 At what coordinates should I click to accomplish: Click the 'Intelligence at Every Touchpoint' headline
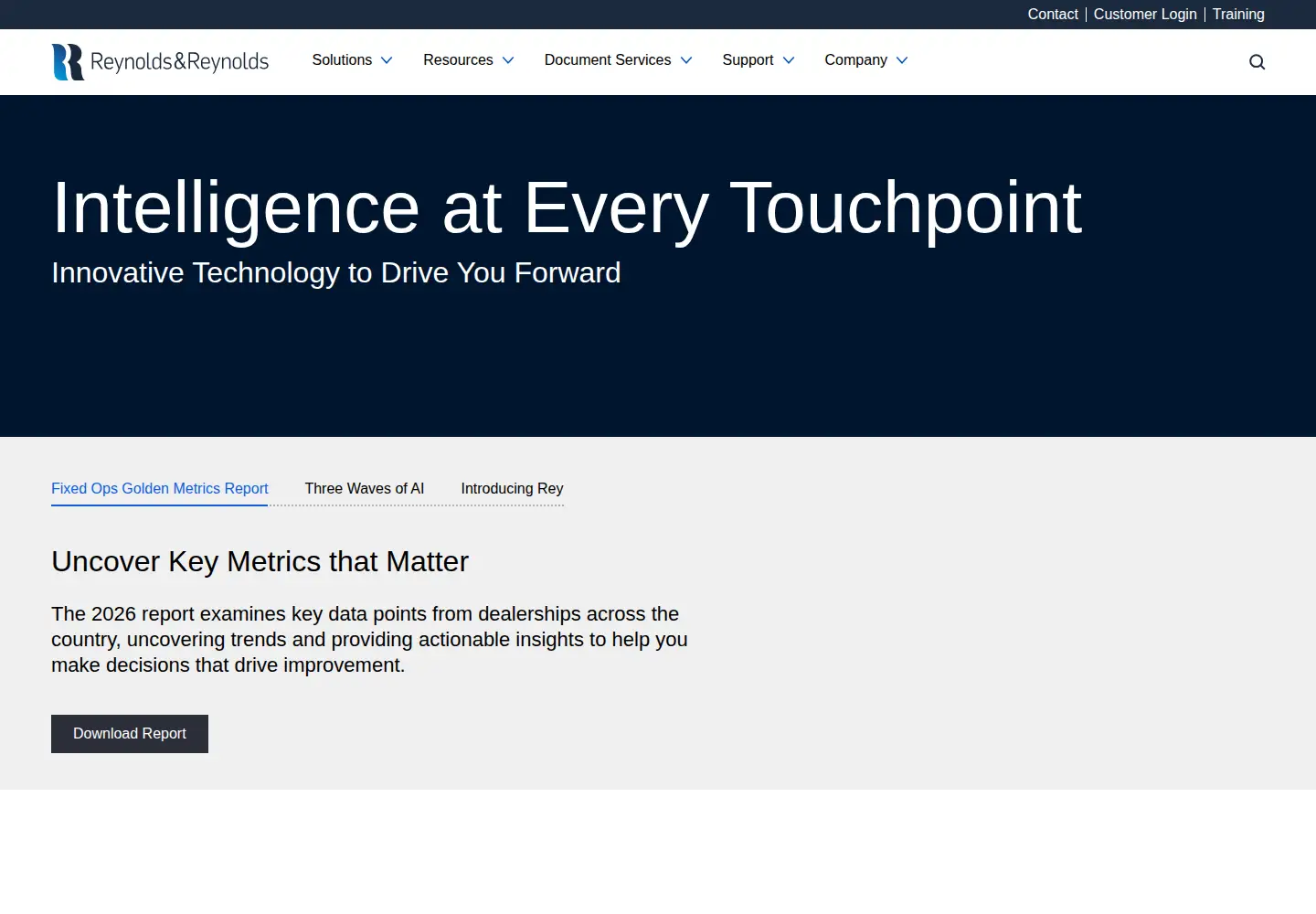[567, 208]
